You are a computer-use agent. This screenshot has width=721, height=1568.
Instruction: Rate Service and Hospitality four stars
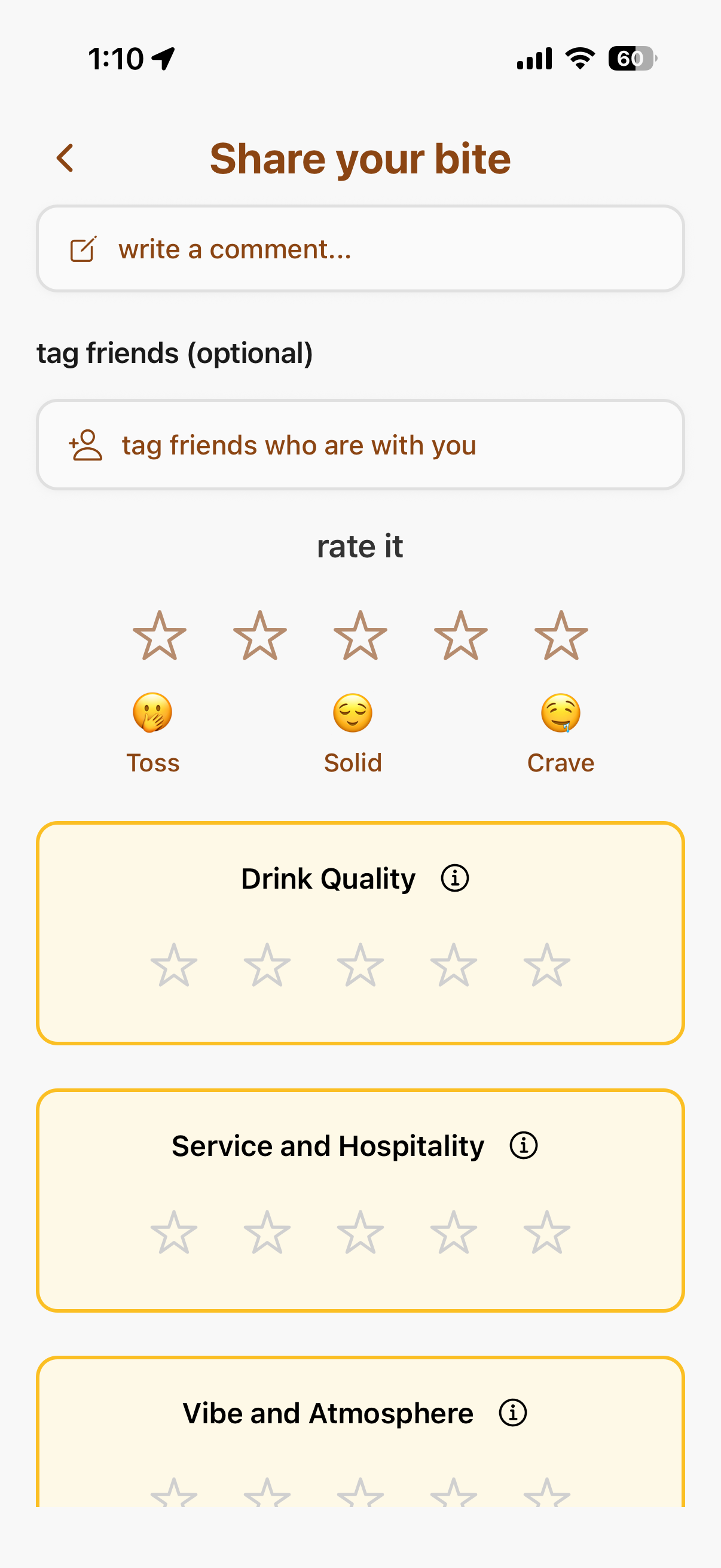click(x=454, y=1233)
